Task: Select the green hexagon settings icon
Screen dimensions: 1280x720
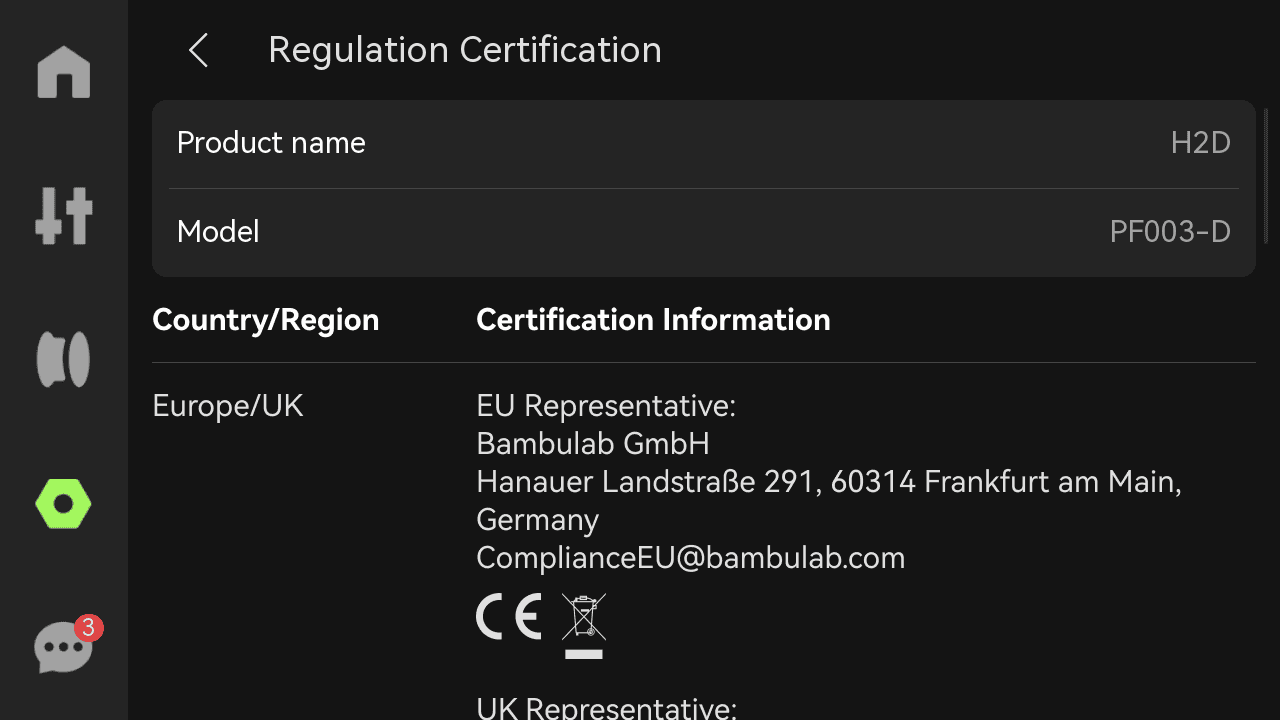Action: coord(64,504)
